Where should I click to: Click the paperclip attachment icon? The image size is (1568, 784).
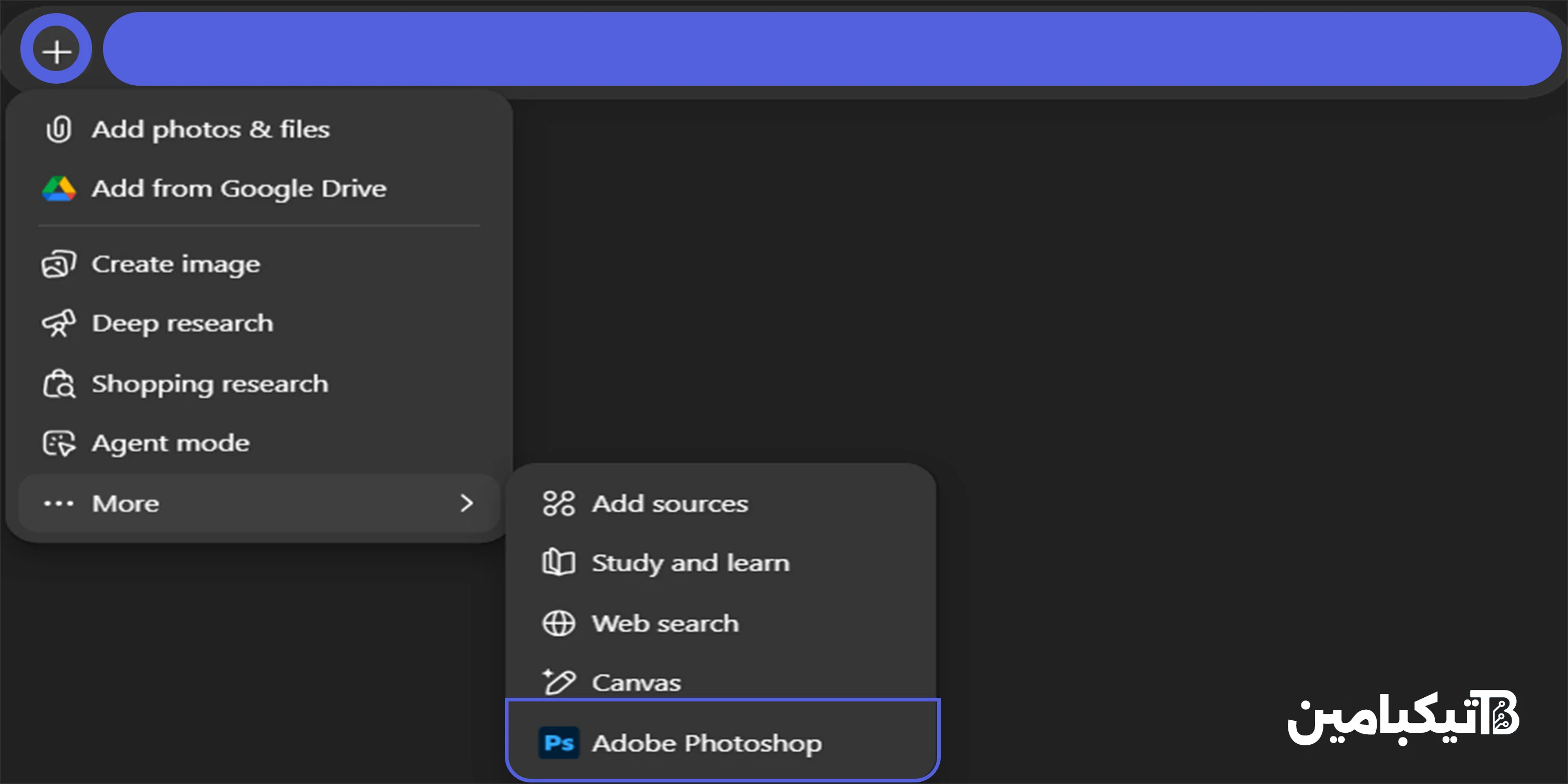pyautogui.click(x=59, y=130)
